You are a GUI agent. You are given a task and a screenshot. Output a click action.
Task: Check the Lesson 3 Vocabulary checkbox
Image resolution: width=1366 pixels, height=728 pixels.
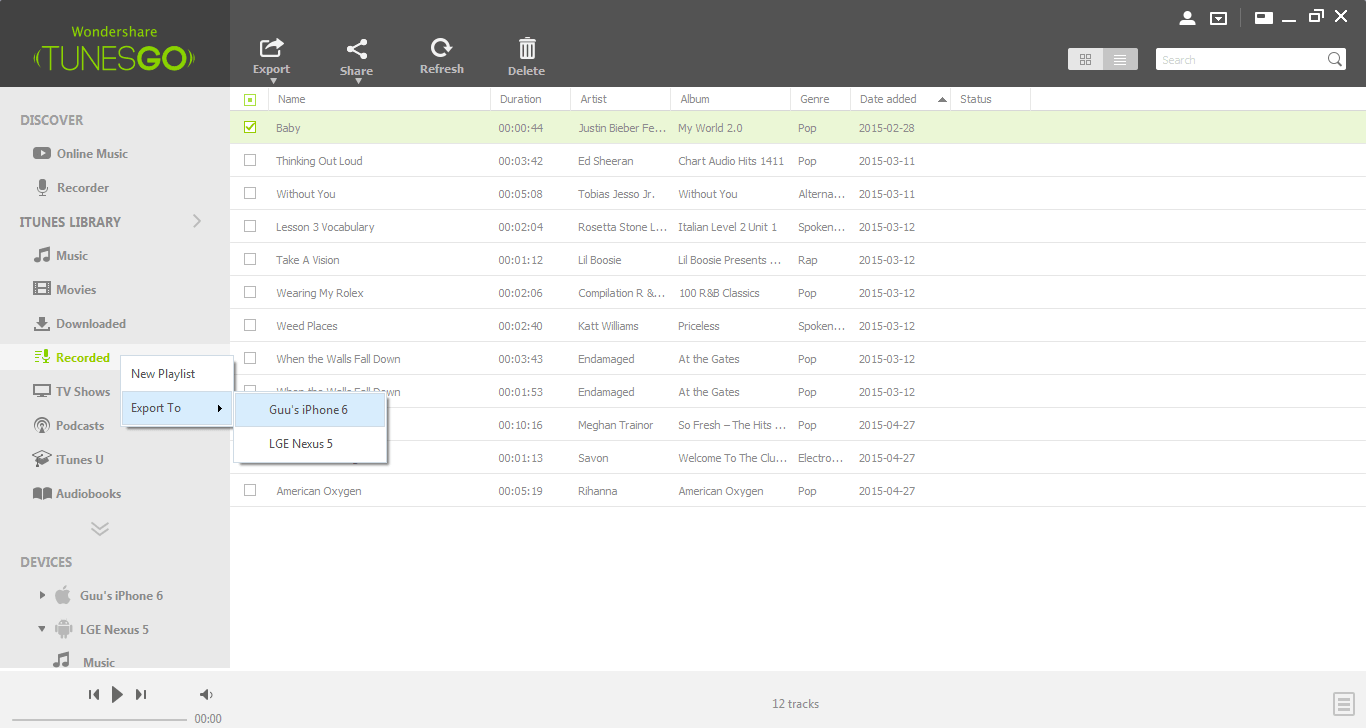pos(250,226)
